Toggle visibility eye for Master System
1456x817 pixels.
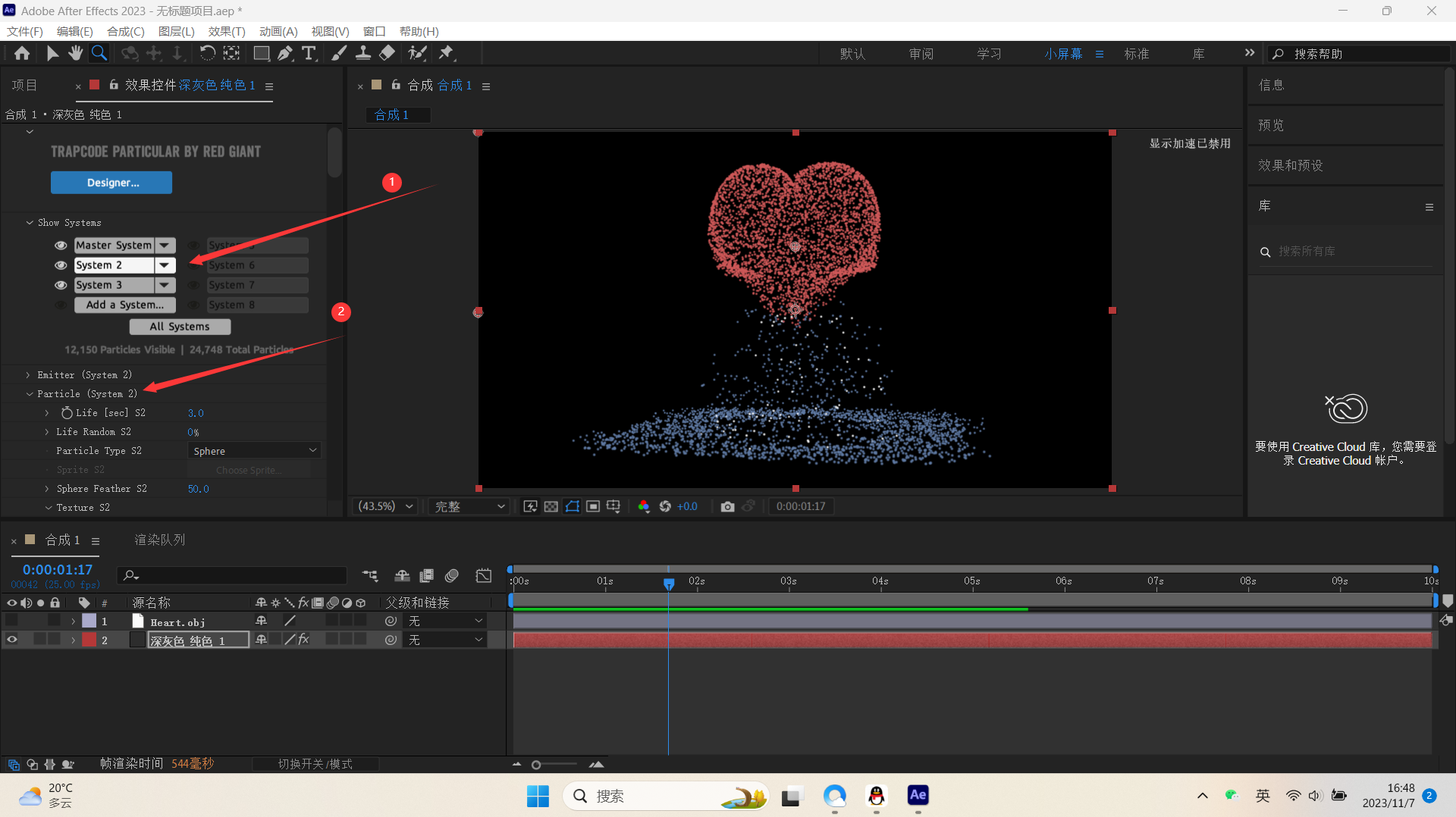click(x=61, y=246)
